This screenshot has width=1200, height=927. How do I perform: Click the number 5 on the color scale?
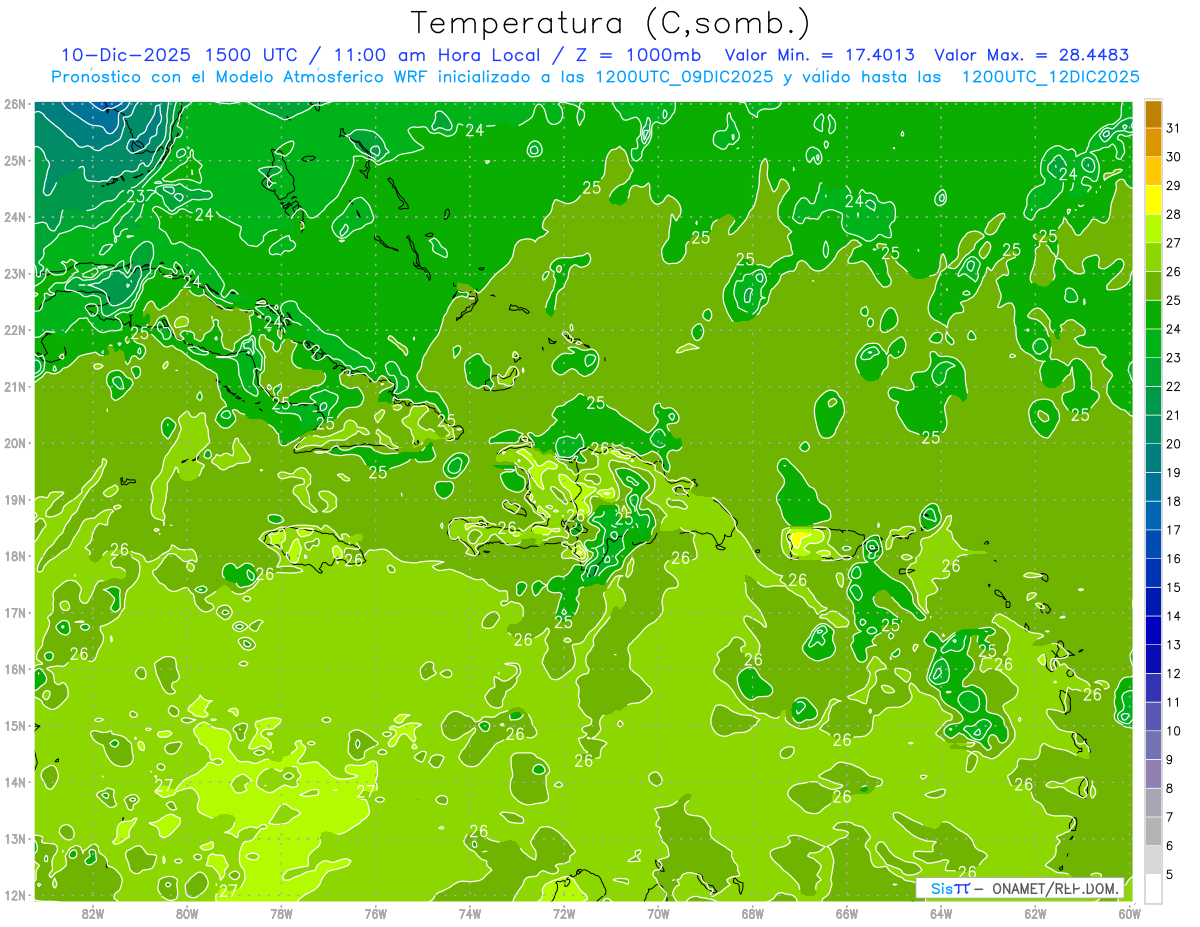(1170, 874)
